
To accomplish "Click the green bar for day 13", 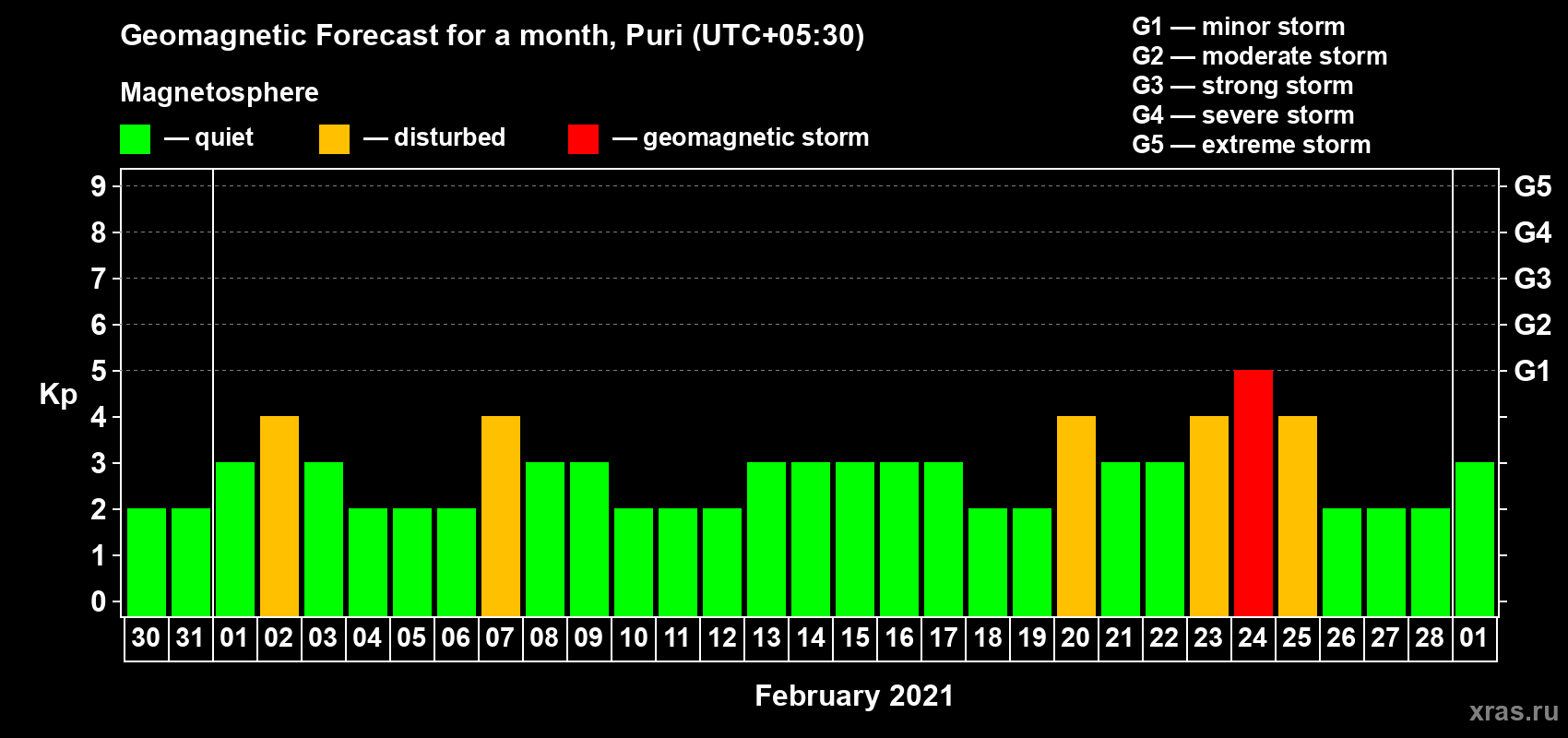I will (x=766, y=540).
